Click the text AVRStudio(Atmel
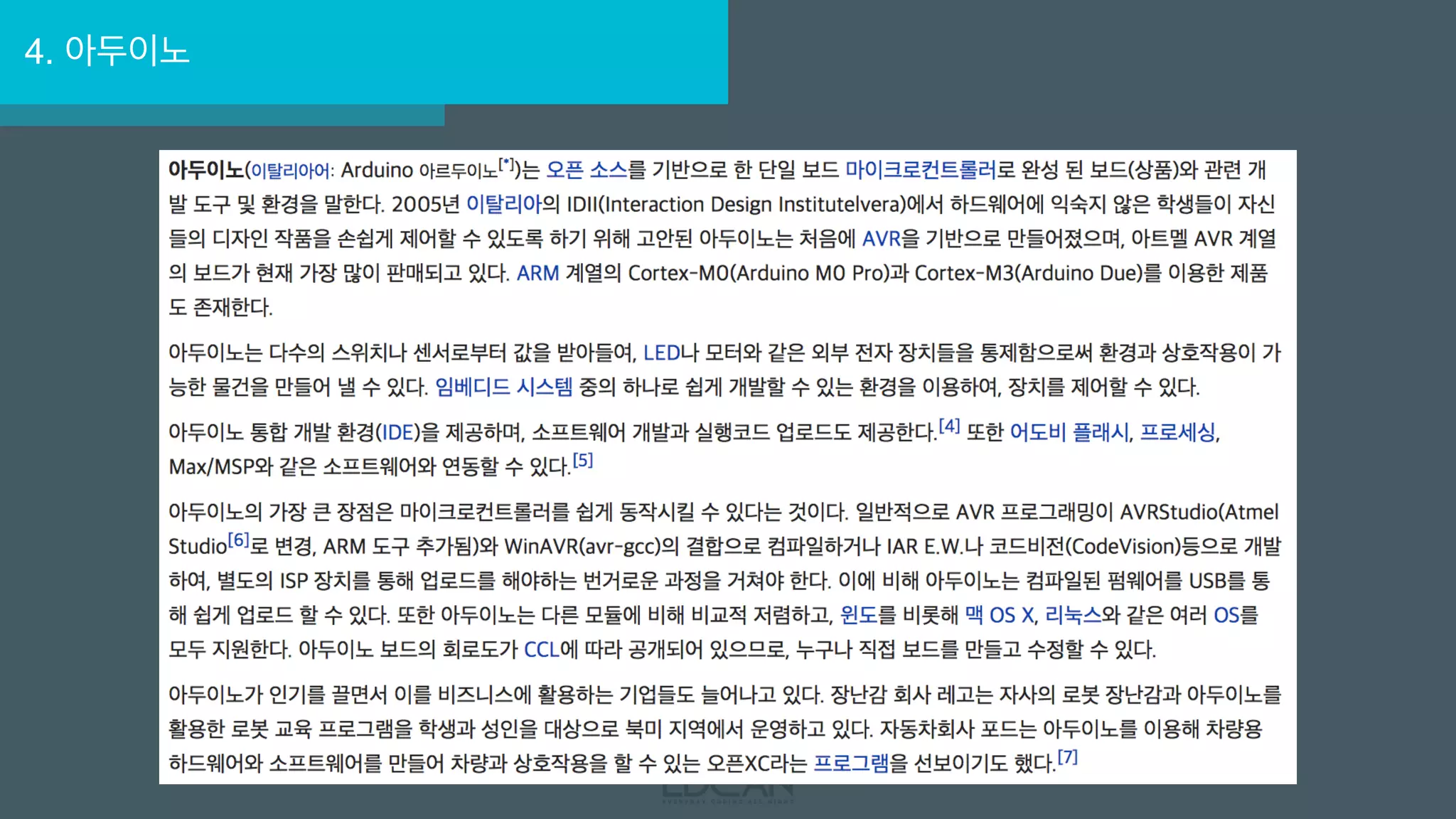The image size is (1456, 819). (1199, 512)
